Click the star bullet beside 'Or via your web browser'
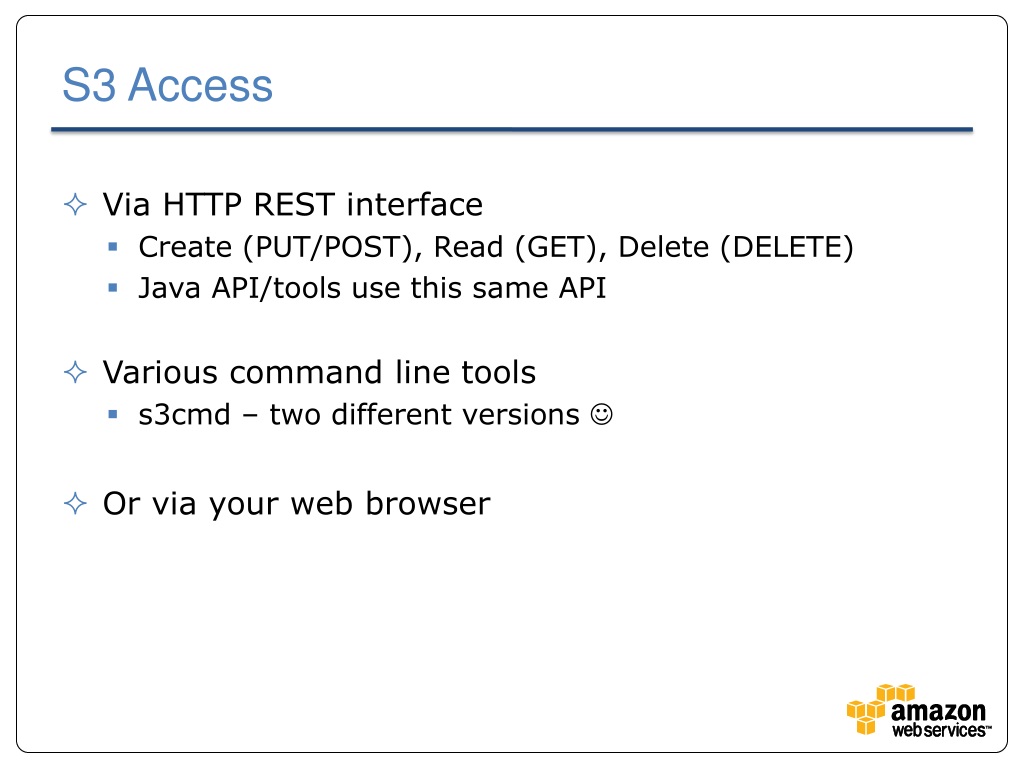 [x=76, y=504]
